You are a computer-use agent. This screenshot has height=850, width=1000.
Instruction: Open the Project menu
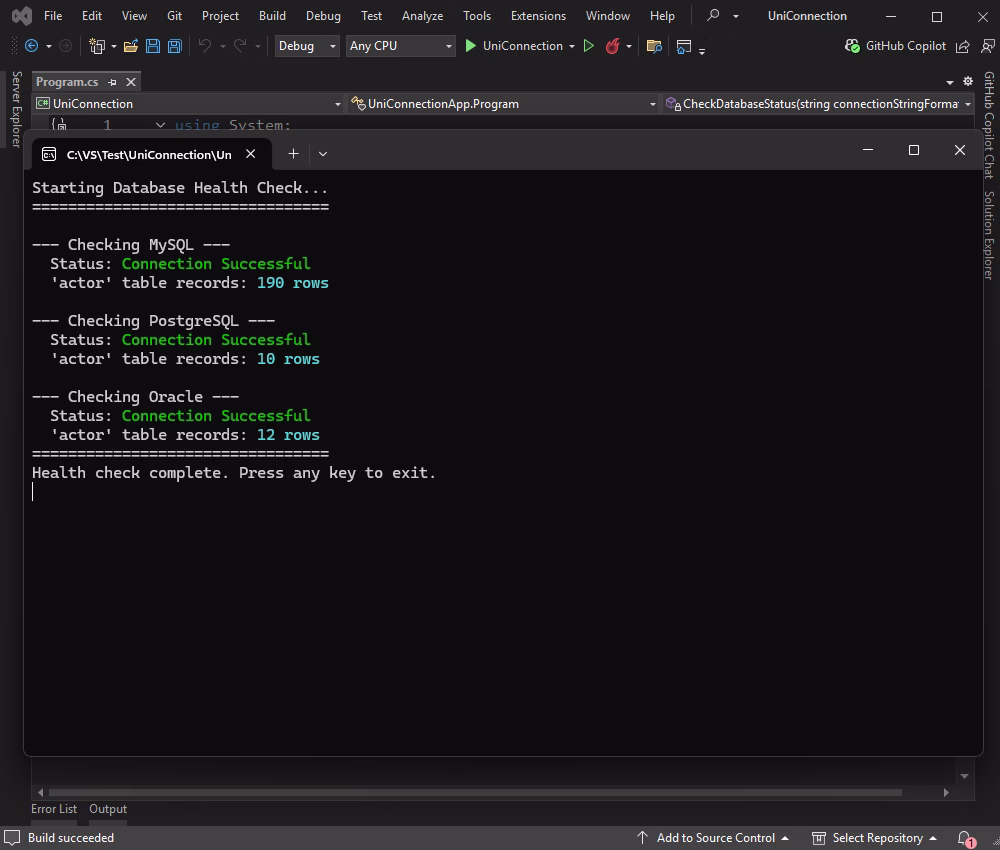pyautogui.click(x=220, y=16)
